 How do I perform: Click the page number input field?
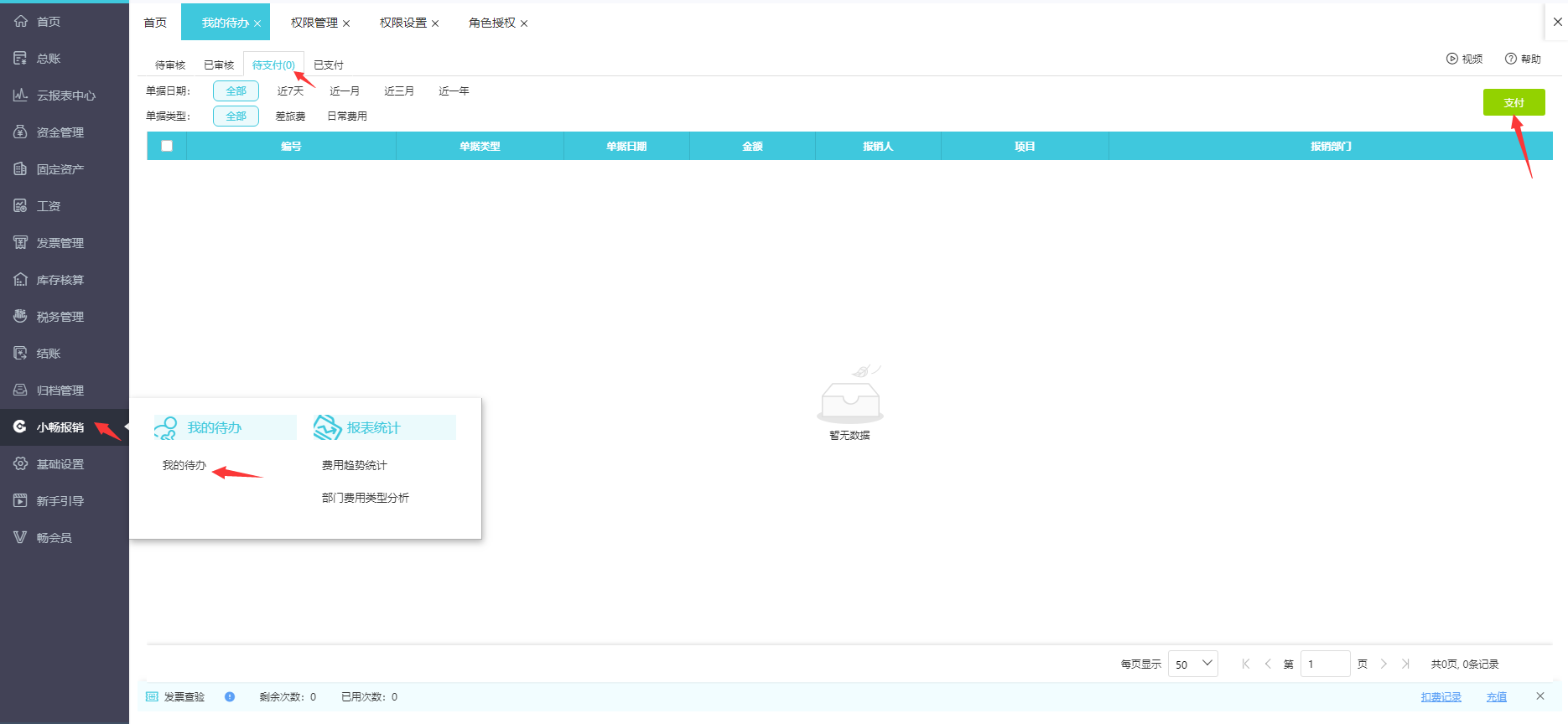[x=1325, y=664]
